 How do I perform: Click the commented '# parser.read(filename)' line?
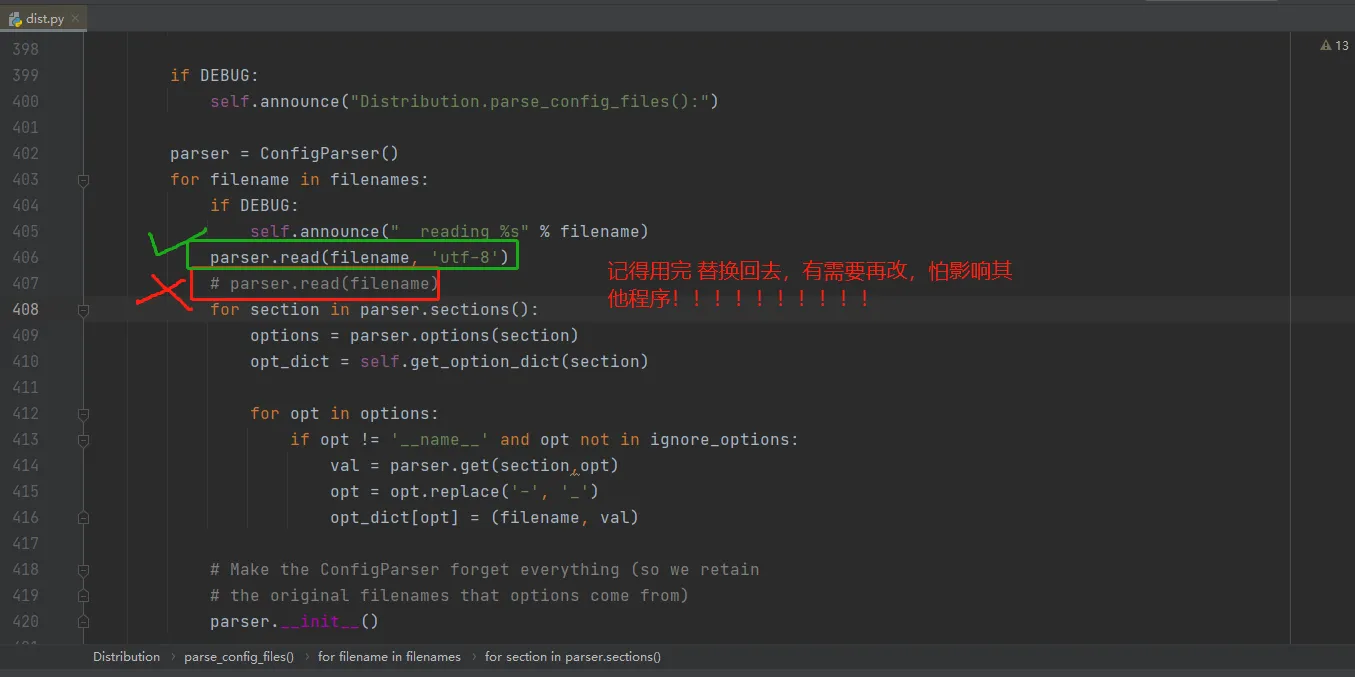(x=324, y=284)
